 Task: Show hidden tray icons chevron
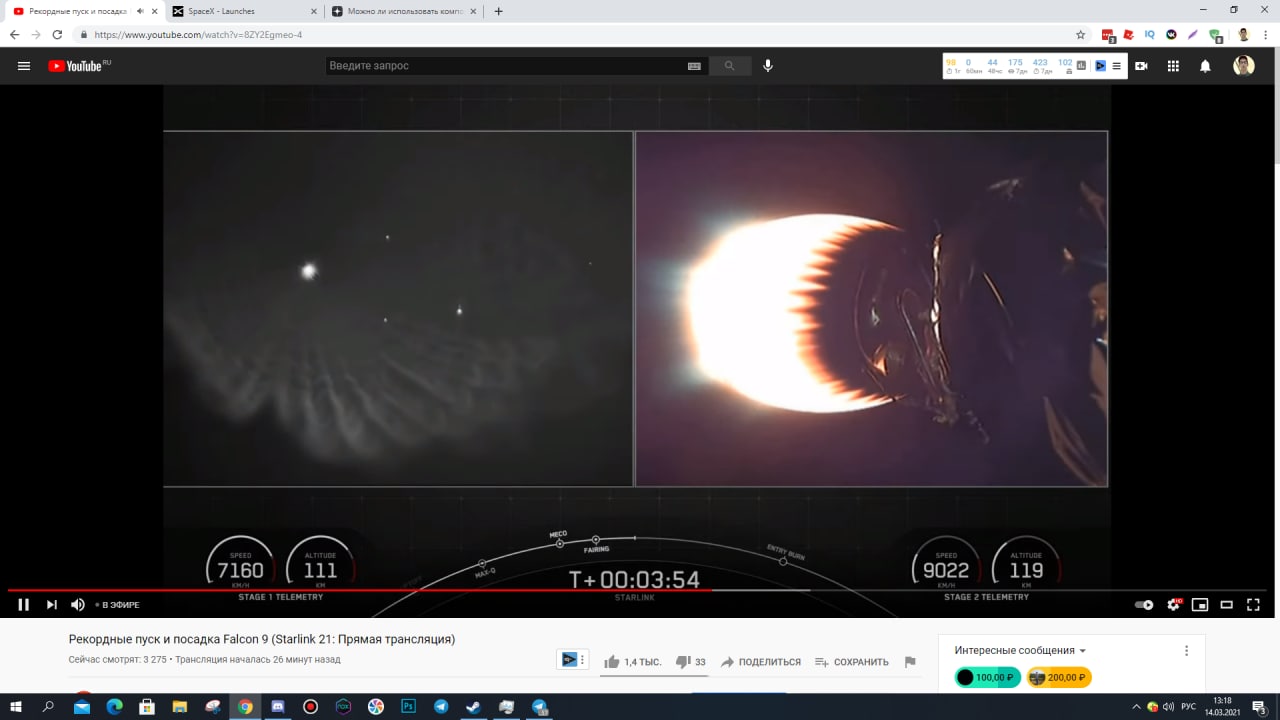[1136, 706]
